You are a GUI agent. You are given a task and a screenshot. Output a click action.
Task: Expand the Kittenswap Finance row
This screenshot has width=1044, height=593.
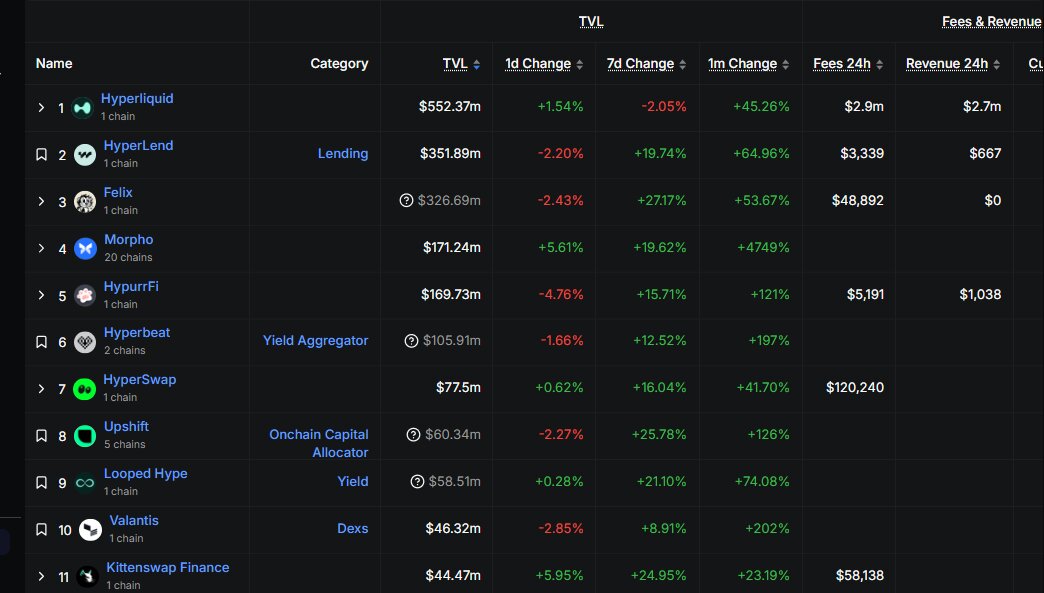[x=41, y=576]
